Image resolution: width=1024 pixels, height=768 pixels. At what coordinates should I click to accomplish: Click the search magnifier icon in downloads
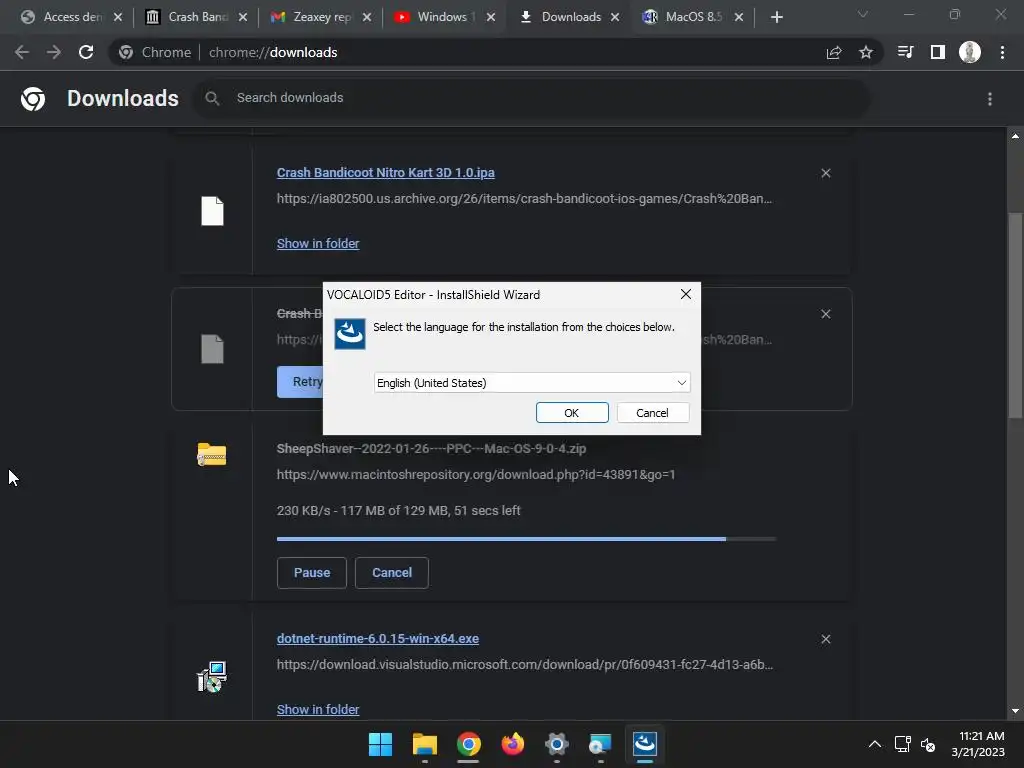[x=212, y=98]
